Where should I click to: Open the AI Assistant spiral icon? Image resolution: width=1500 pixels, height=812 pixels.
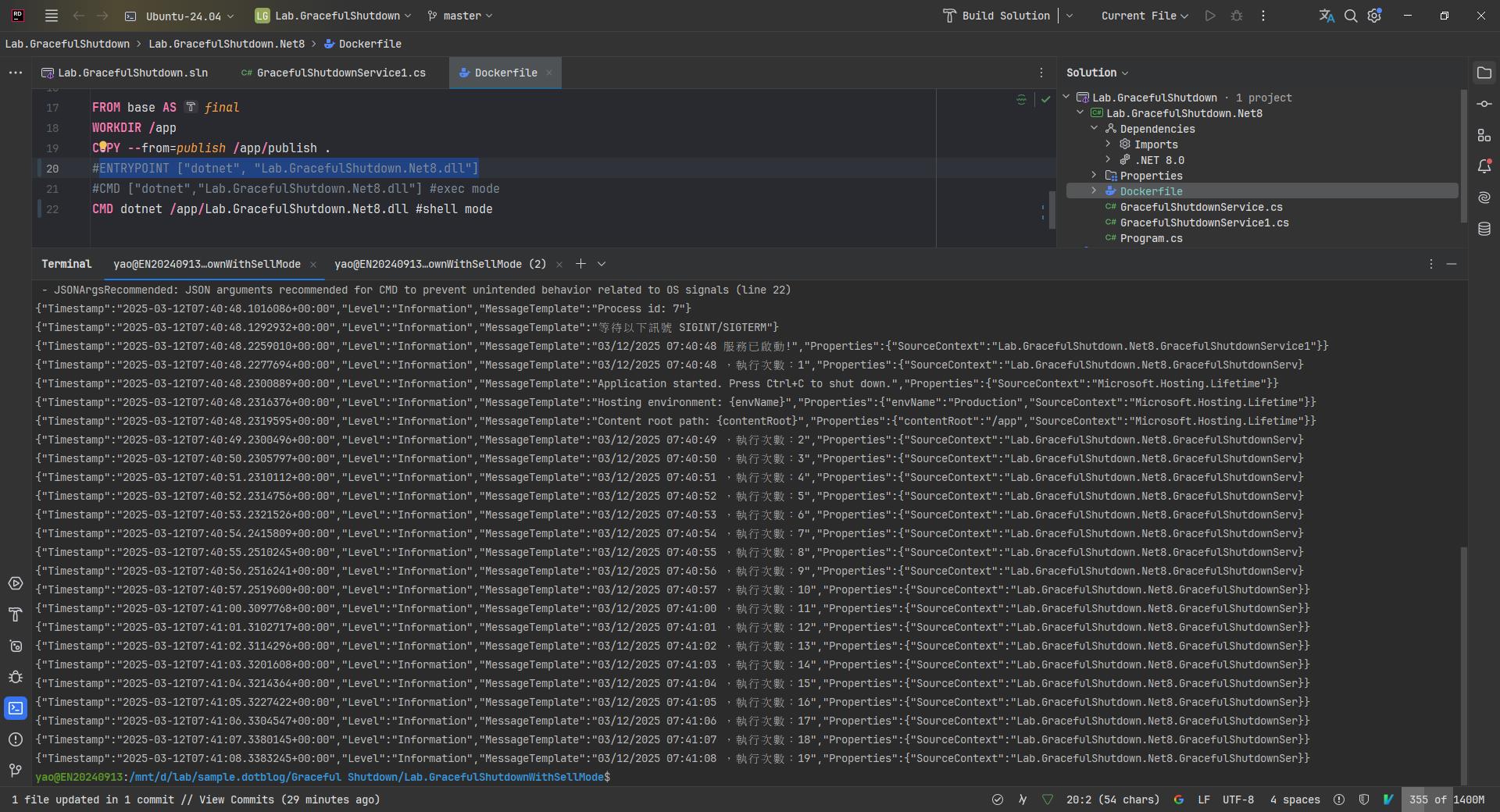[1484, 198]
